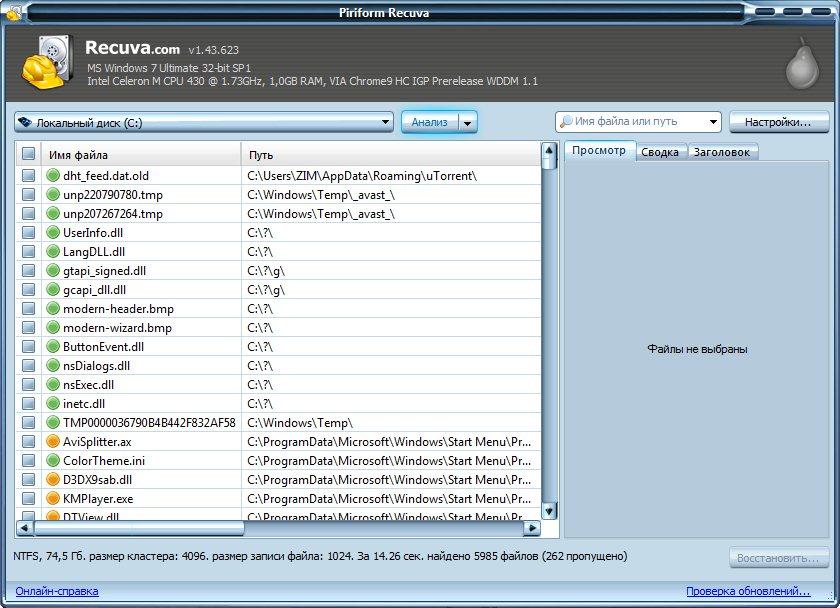Open the Заголовок tab
The image size is (840, 608).
[722, 152]
